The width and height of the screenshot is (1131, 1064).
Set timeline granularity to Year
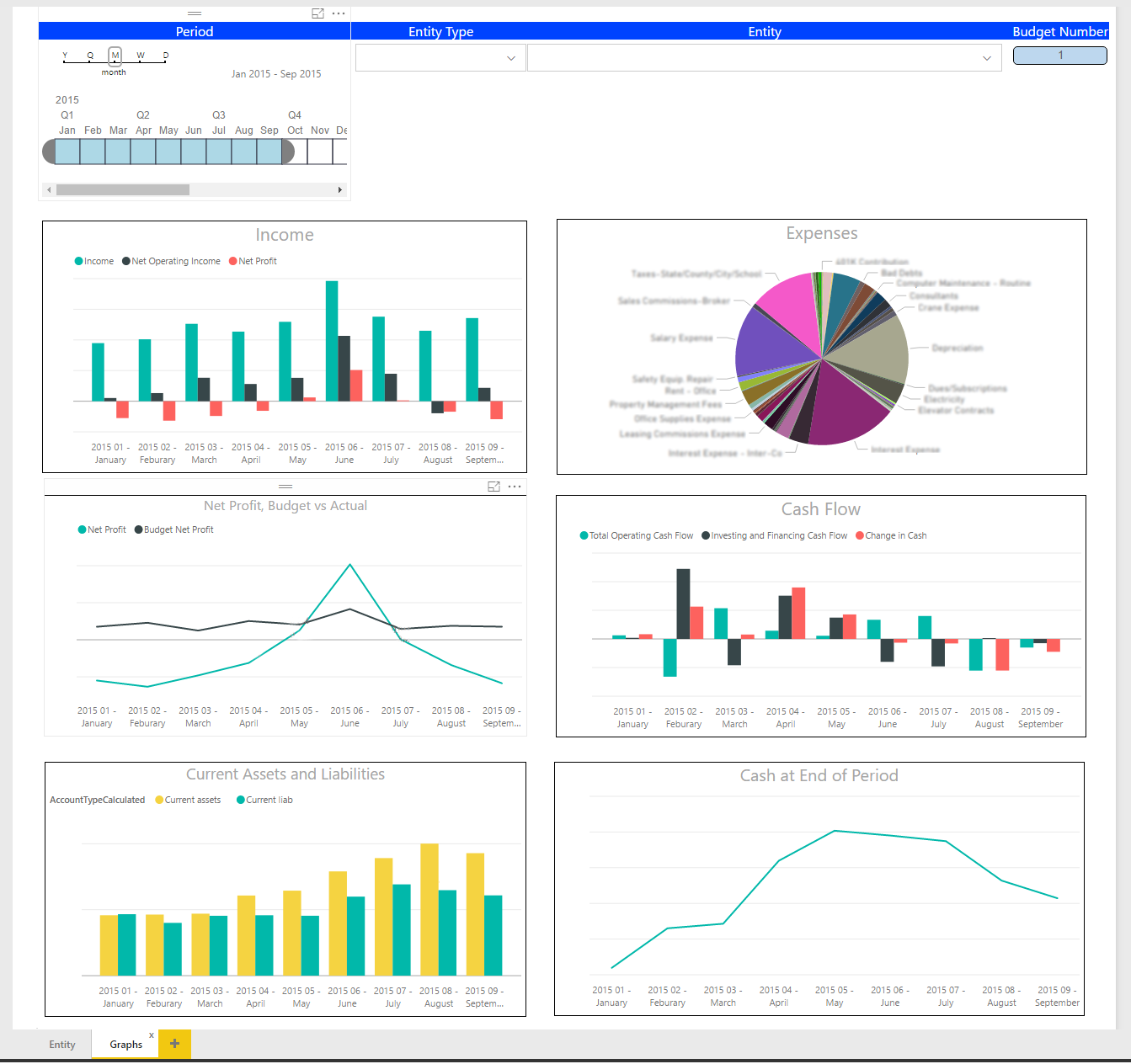click(x=65, y=56)
